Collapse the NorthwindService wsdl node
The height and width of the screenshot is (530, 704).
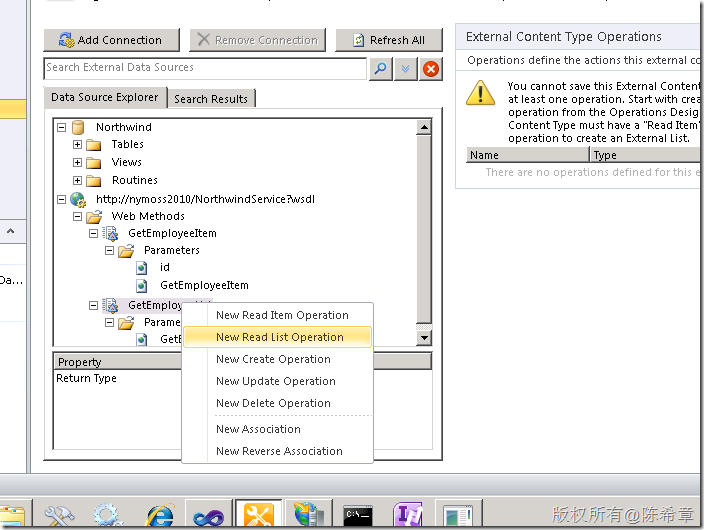[62, 199]
